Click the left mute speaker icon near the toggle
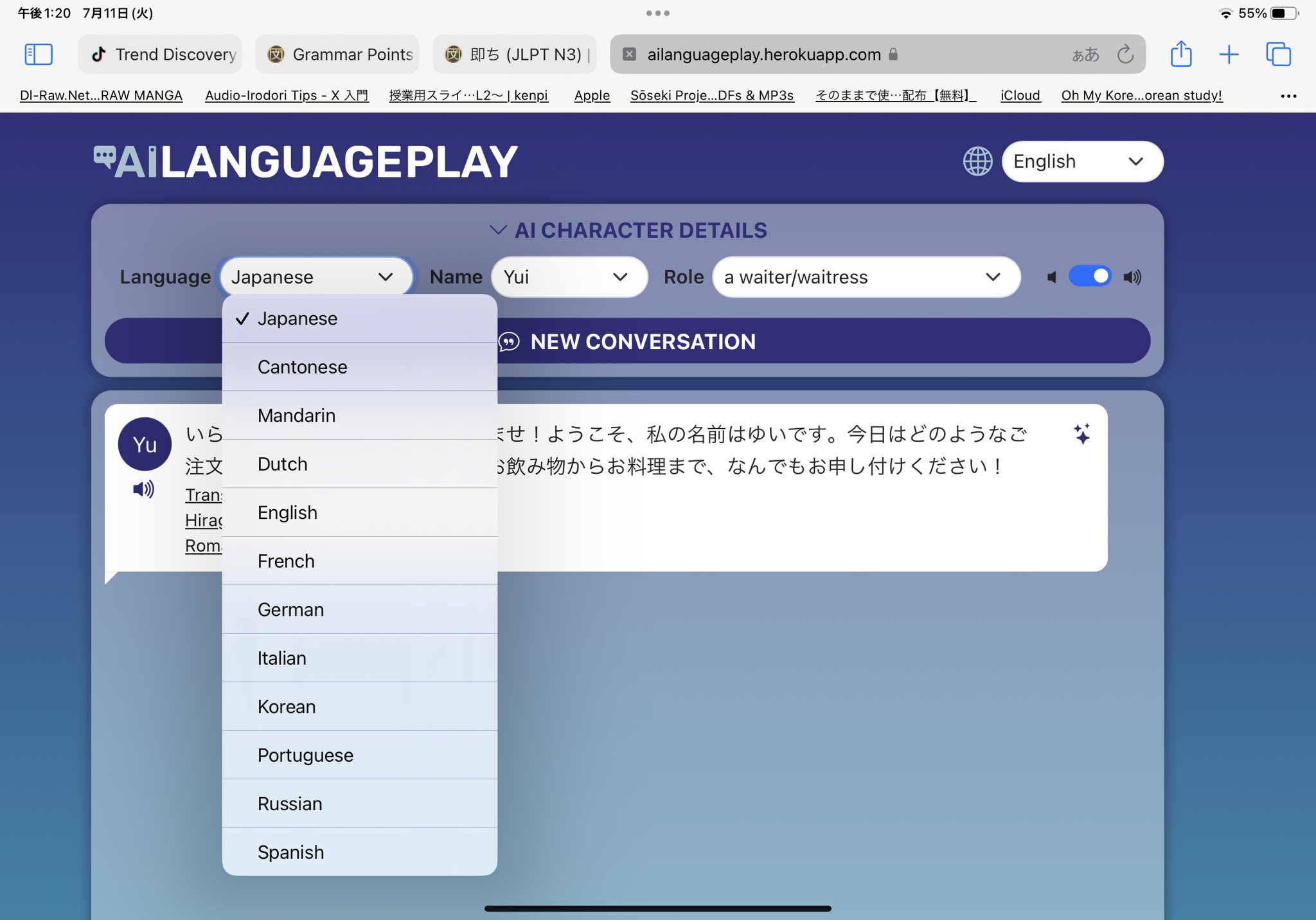Viewport: 1316px width, 920px height. coord(1052,276)
